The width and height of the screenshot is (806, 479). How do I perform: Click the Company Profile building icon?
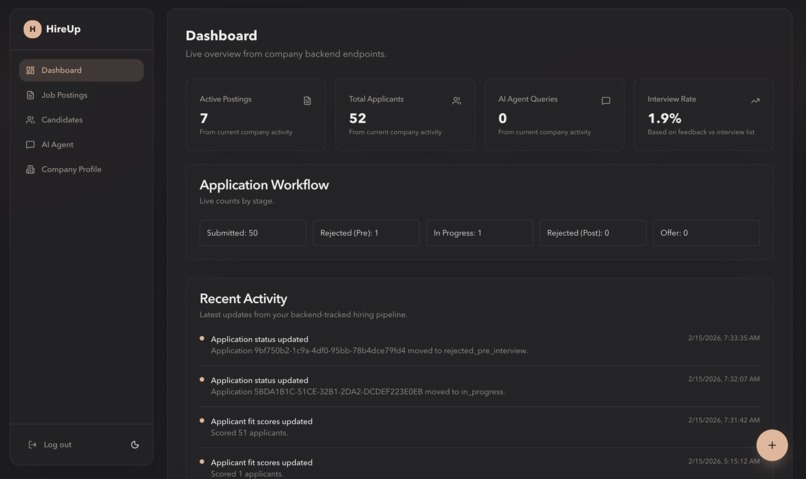(x=30, y=169)
